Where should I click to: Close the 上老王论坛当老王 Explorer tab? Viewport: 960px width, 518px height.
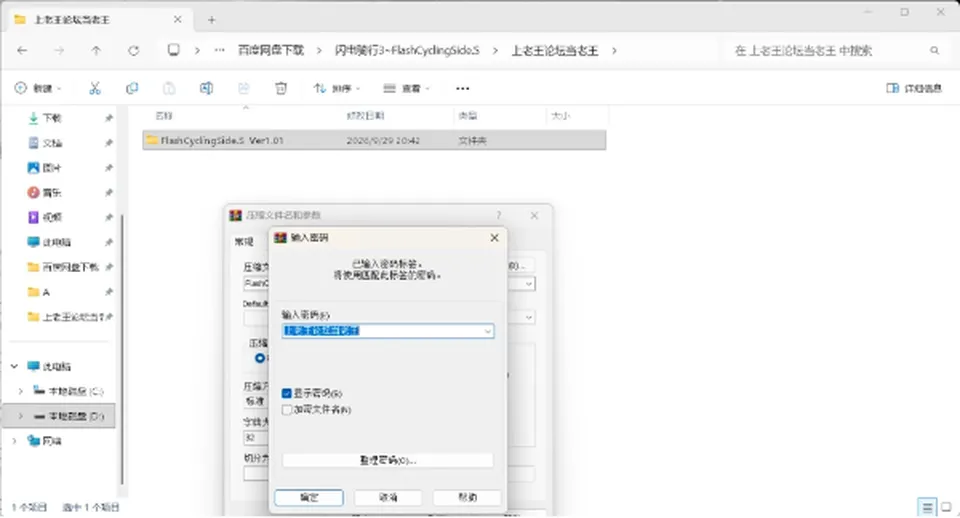point(178,20)
